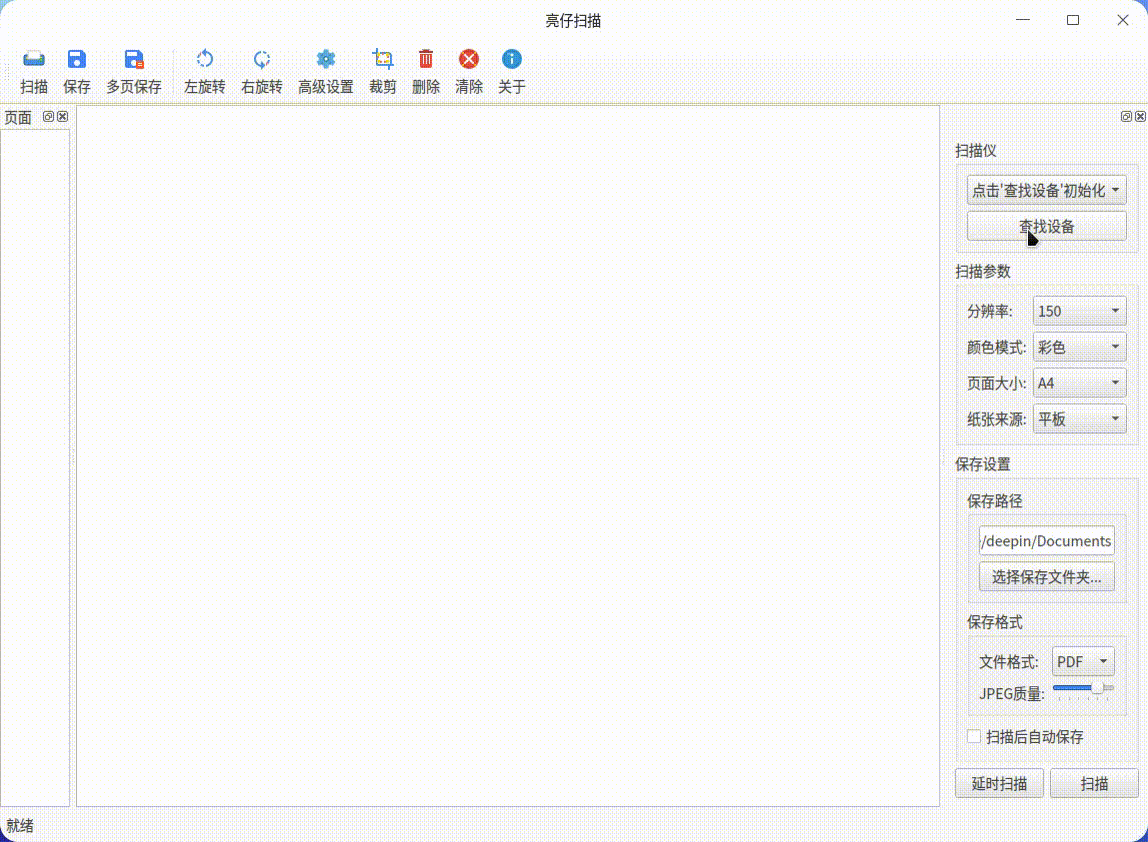Click the empty page list panel
This screenshot has height=842, width=1148.
pos(35,468)
